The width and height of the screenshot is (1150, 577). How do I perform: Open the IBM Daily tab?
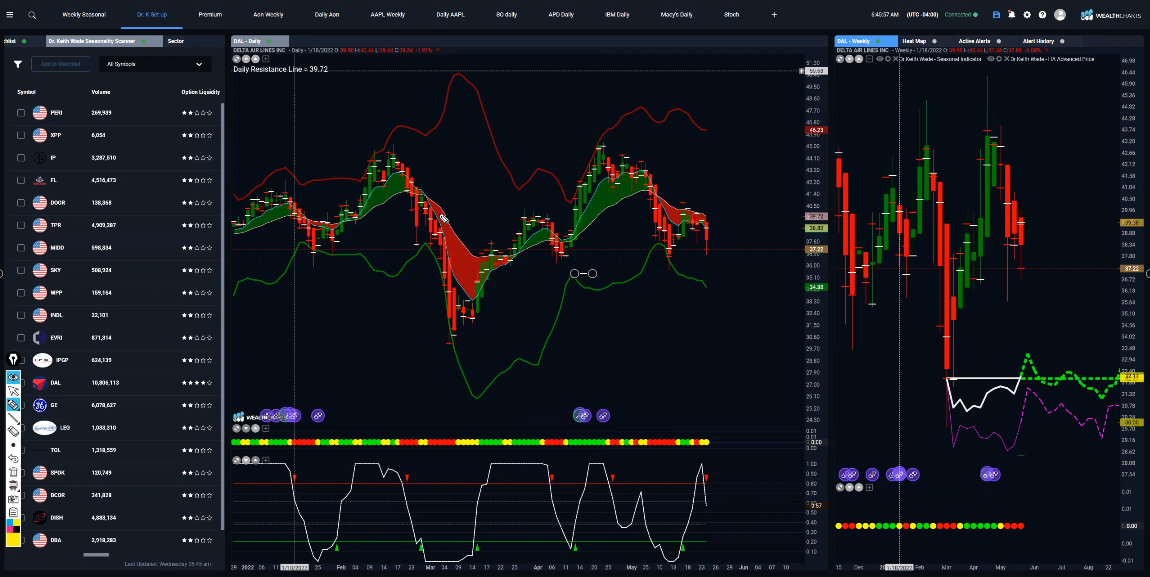[x=617, y=15]
